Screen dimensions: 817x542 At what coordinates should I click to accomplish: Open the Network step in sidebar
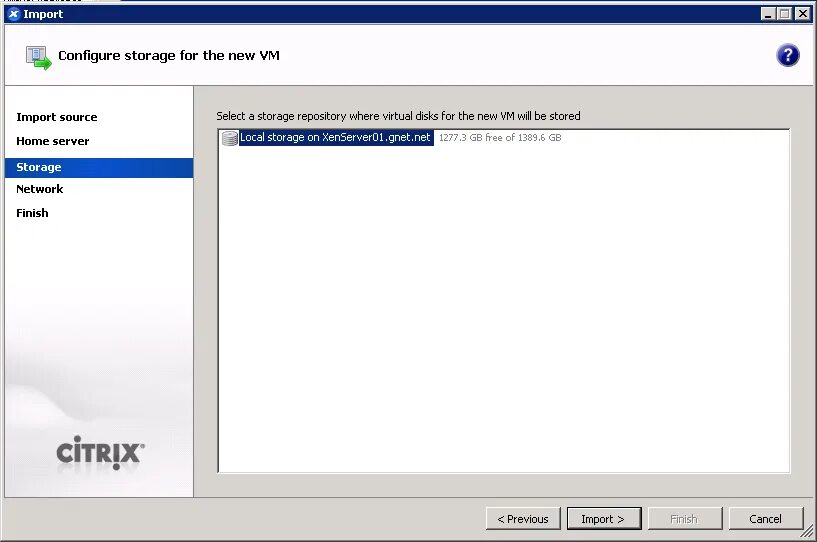click(40, 189)
